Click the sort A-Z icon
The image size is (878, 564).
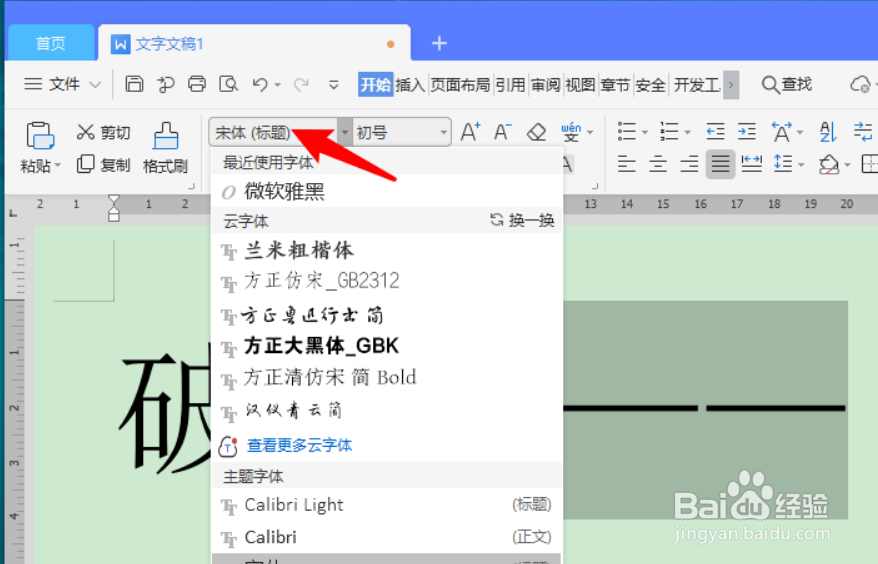[x=828, y=132]
